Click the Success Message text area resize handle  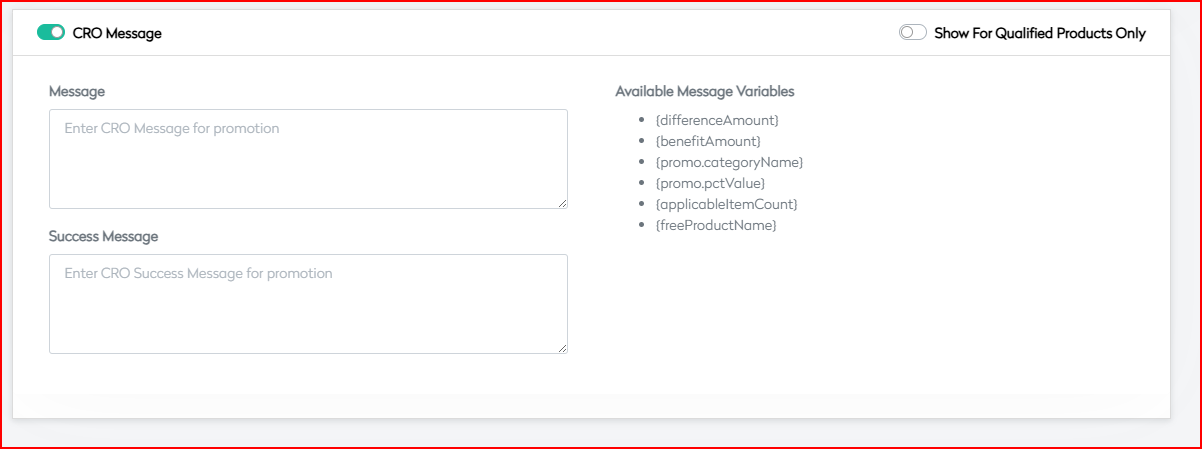562,347
